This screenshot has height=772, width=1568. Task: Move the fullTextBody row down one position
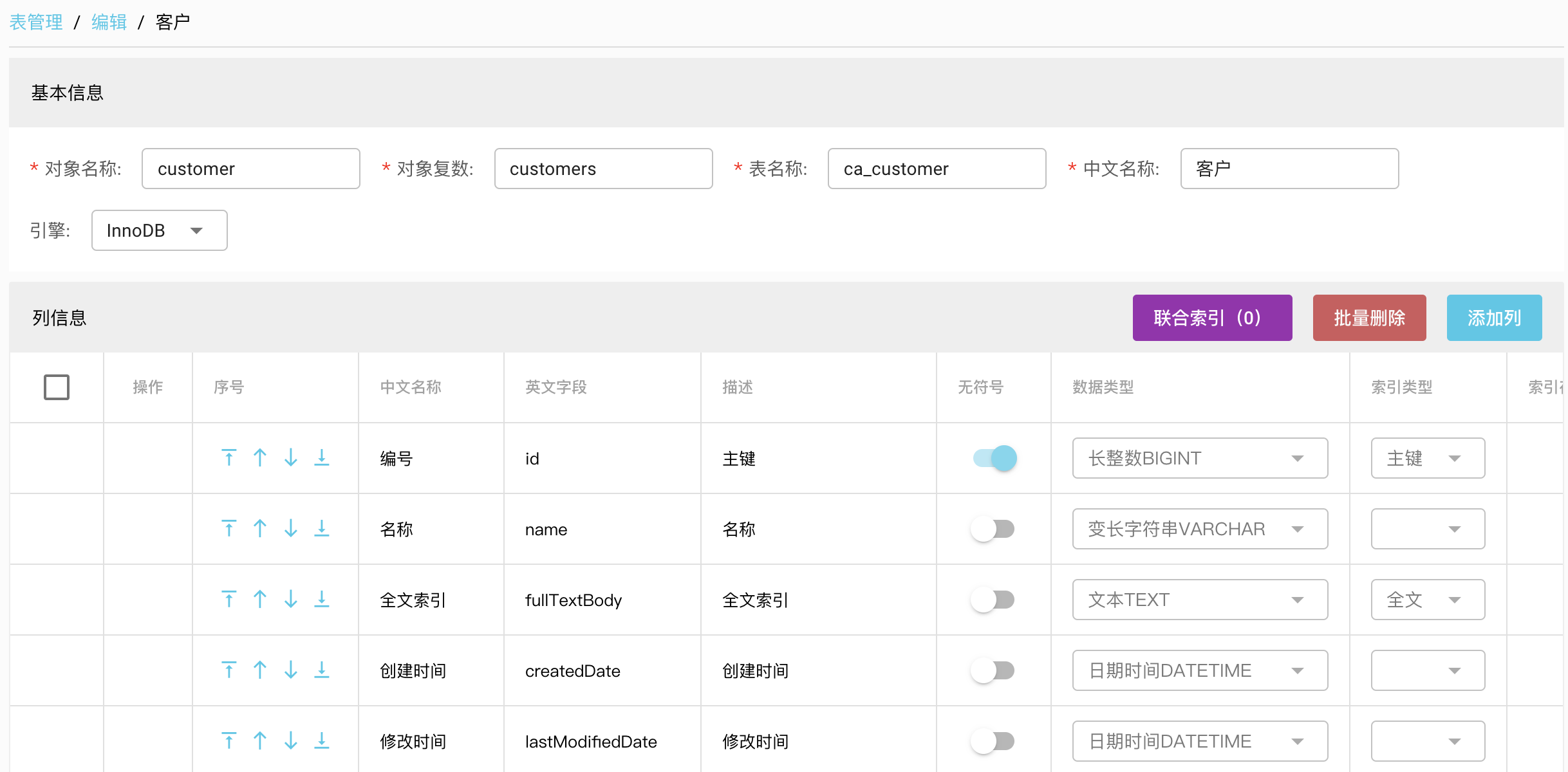(x=291, y=600)
